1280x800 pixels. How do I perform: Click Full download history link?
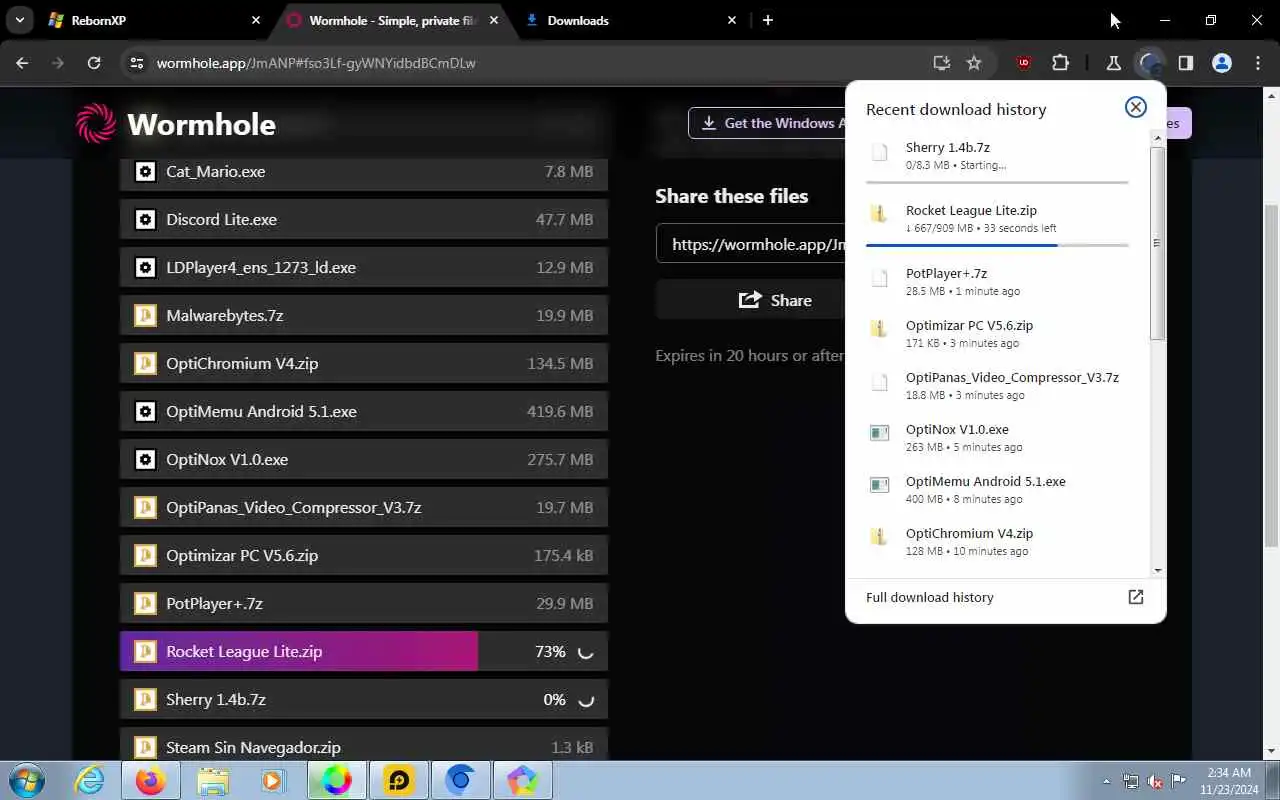click(x=930, y=597)
